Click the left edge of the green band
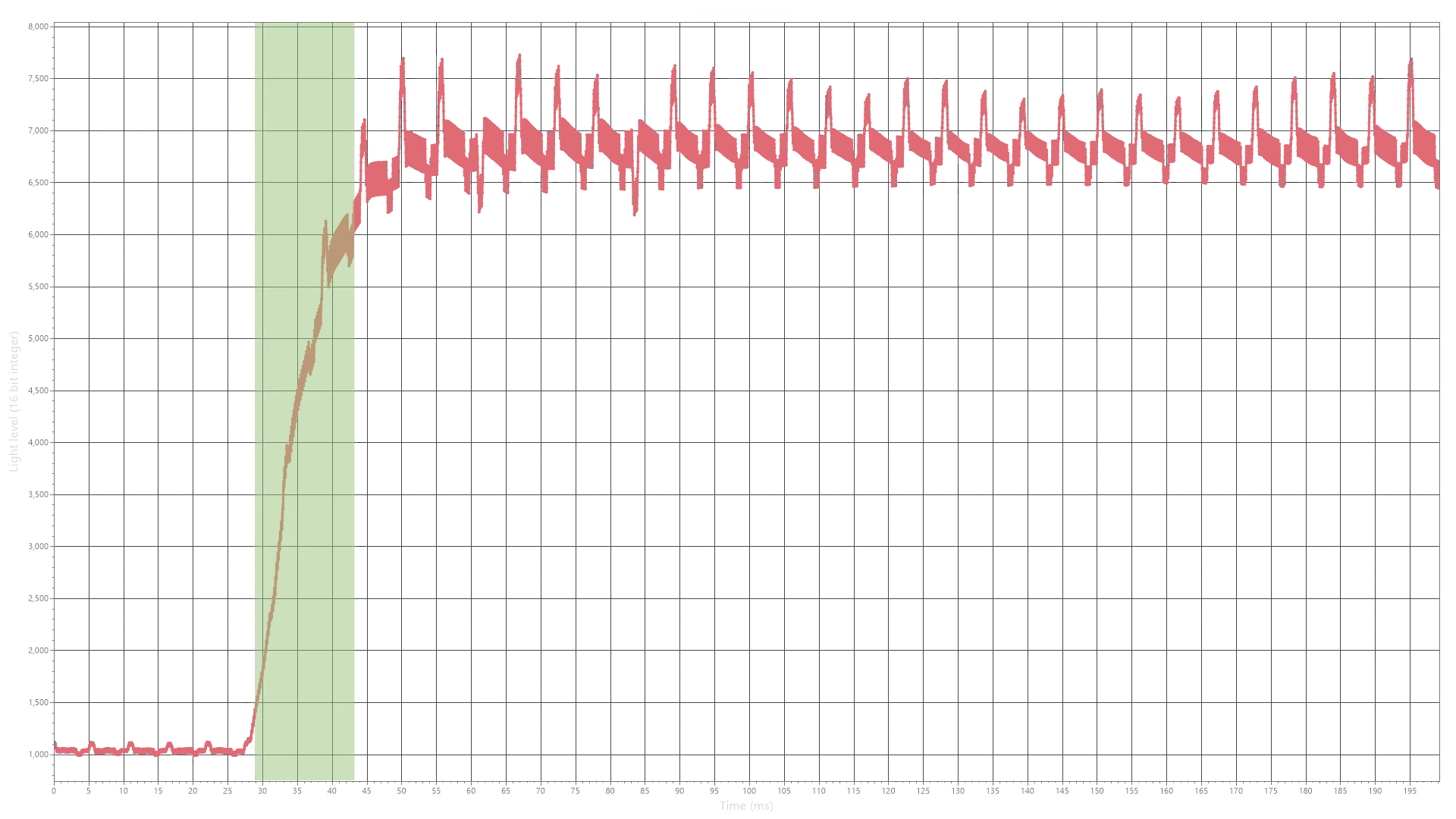1456x819 pixels. pos(256,402)
